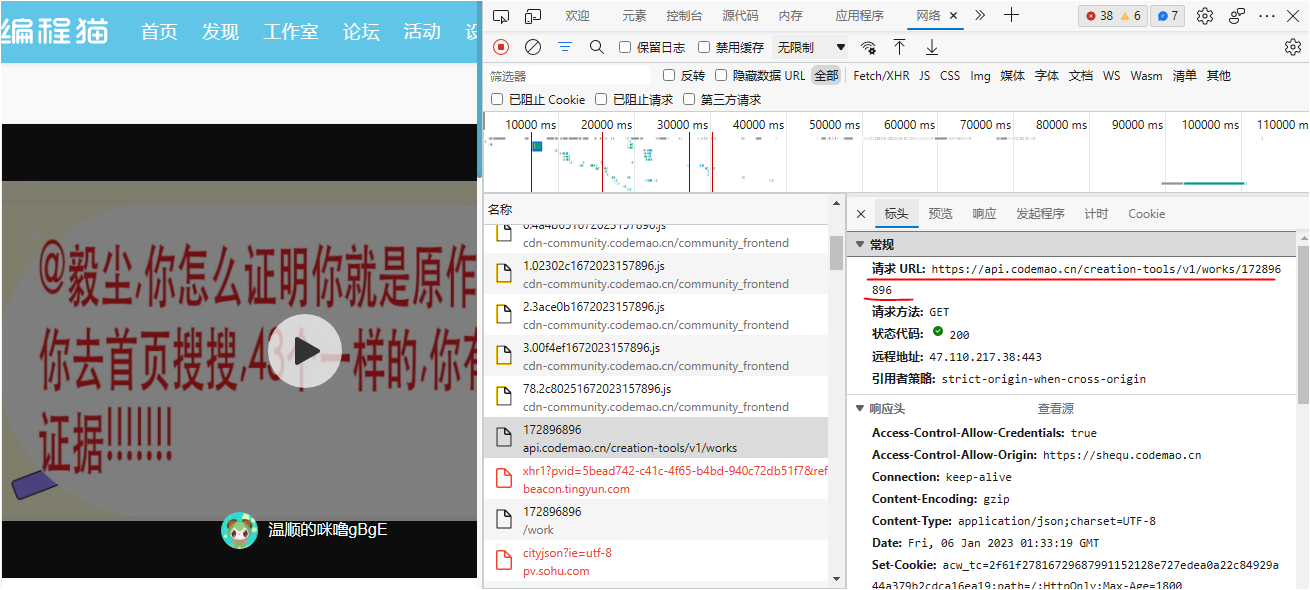Enable 保留日志 checkbox
This screenshot has height=590, width=1310.
[x=625, y=47]
